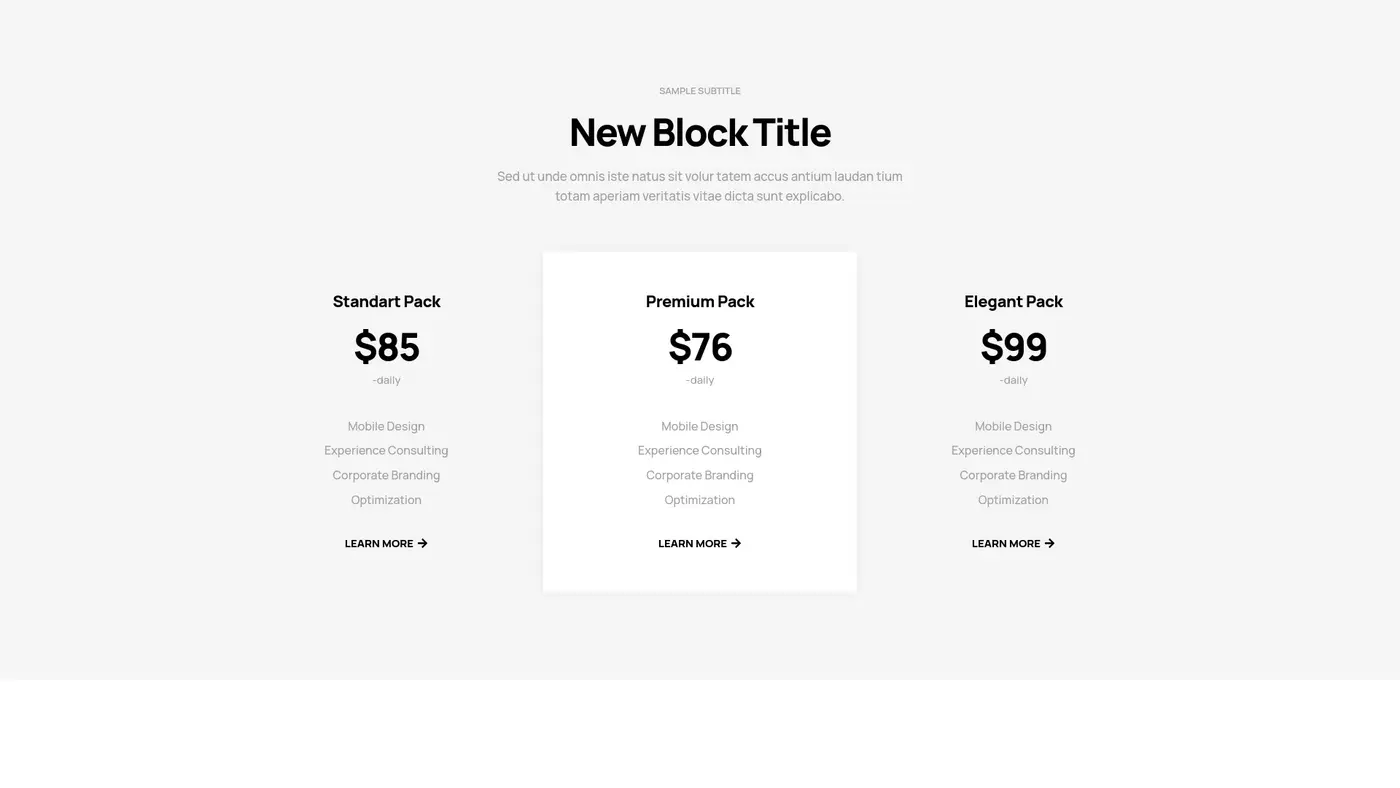The image size is (1400, 788).
Task: Click the $85 price text
Action: coord(386,348)
